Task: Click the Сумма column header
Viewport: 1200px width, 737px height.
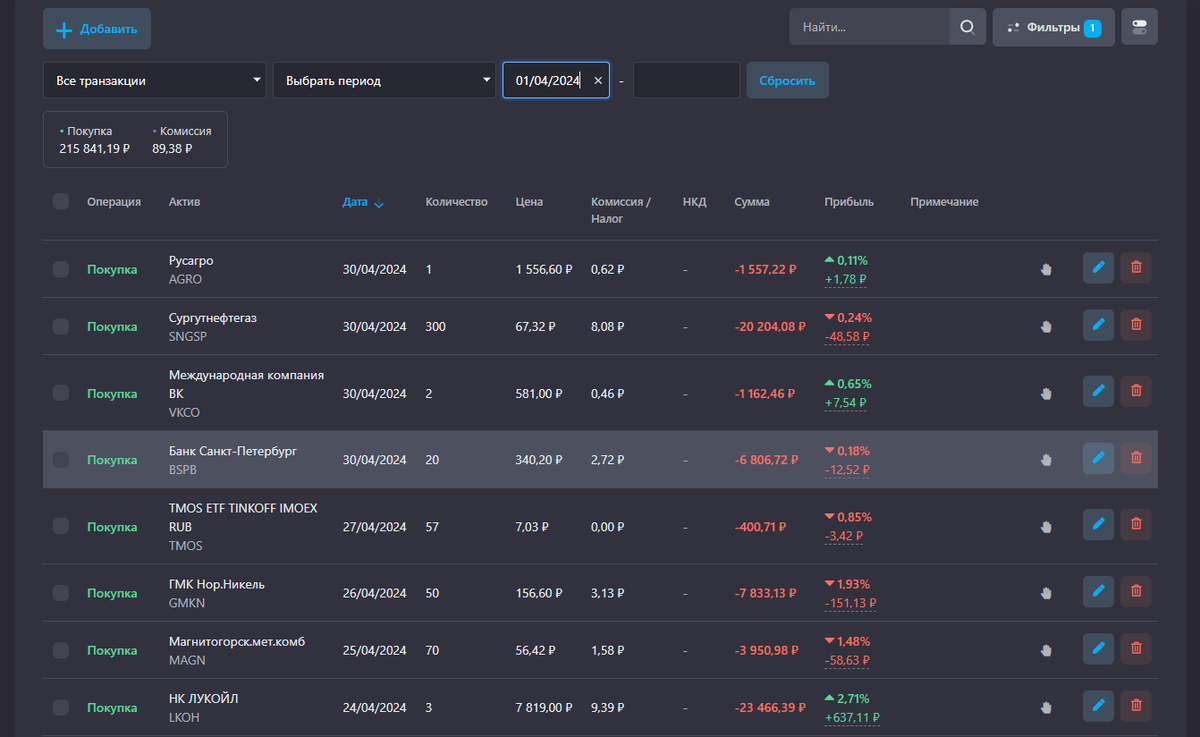Action: click(752, 202)
